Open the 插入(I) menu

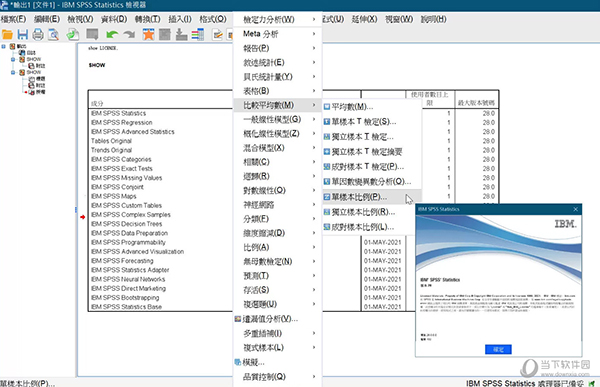(180, 19)
